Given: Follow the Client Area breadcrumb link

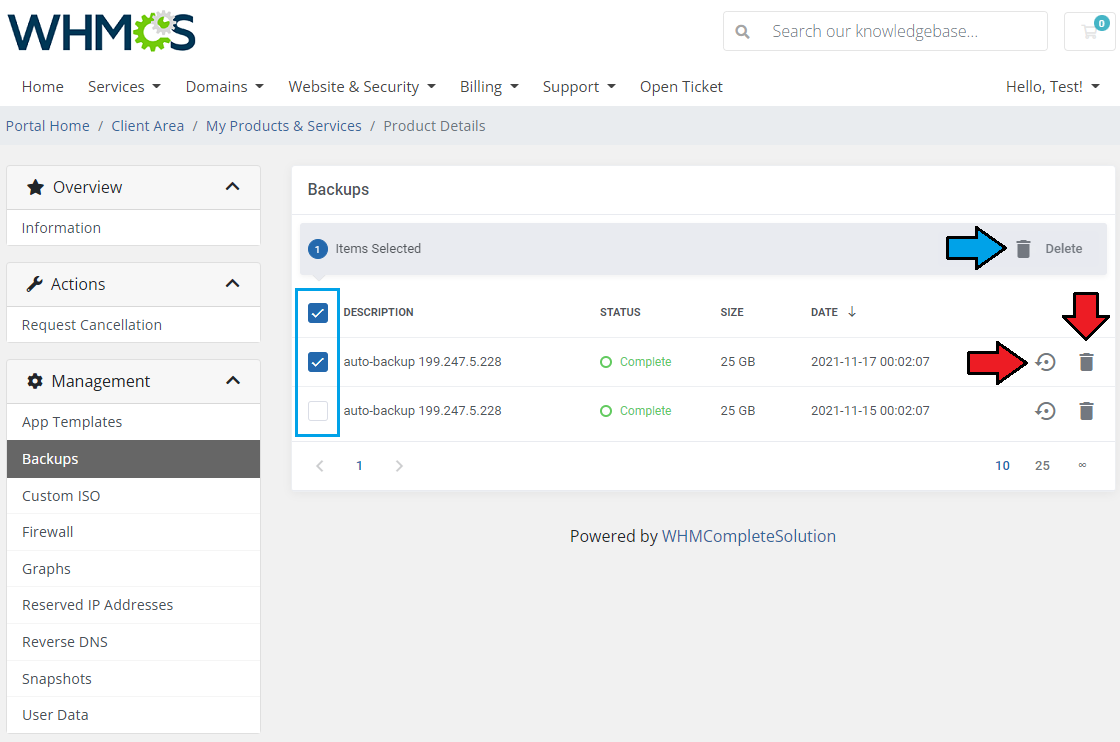Looking at the screenshot, I should point(148,126).
